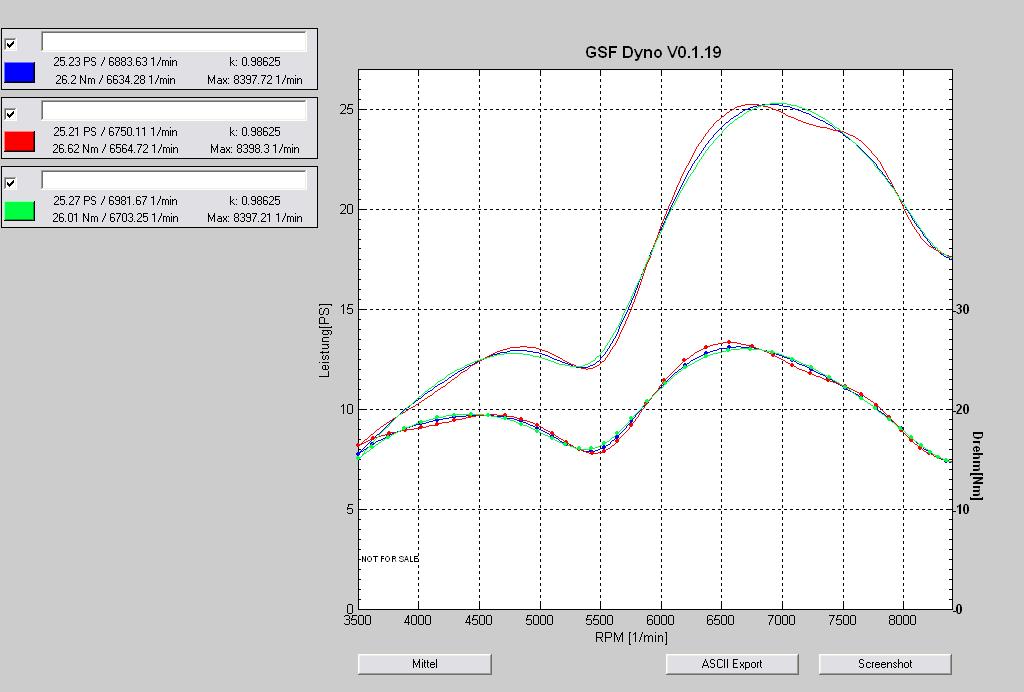The width and height of the screenshot is (1024, 692).
Task: Uncheck the blue run's visibility checkbox
Action: (x=11, y=44)
